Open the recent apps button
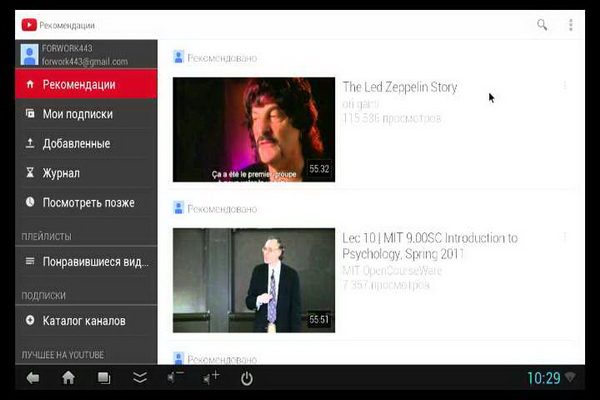 (x=103, y=378)
